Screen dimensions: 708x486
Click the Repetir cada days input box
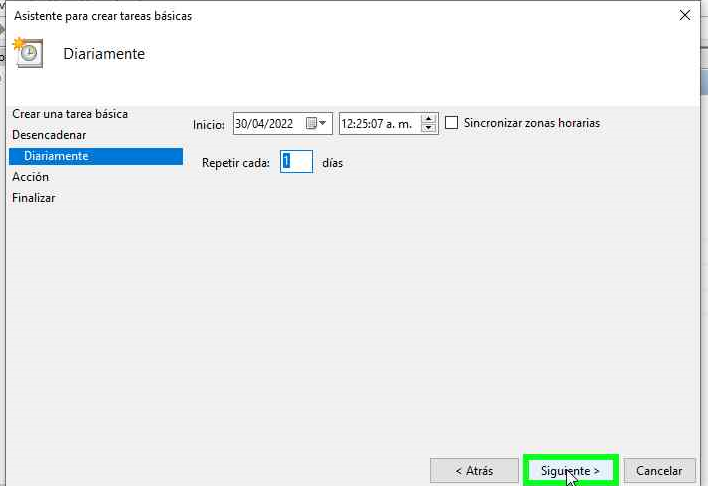pyautogui.click(x=296, y=162)
